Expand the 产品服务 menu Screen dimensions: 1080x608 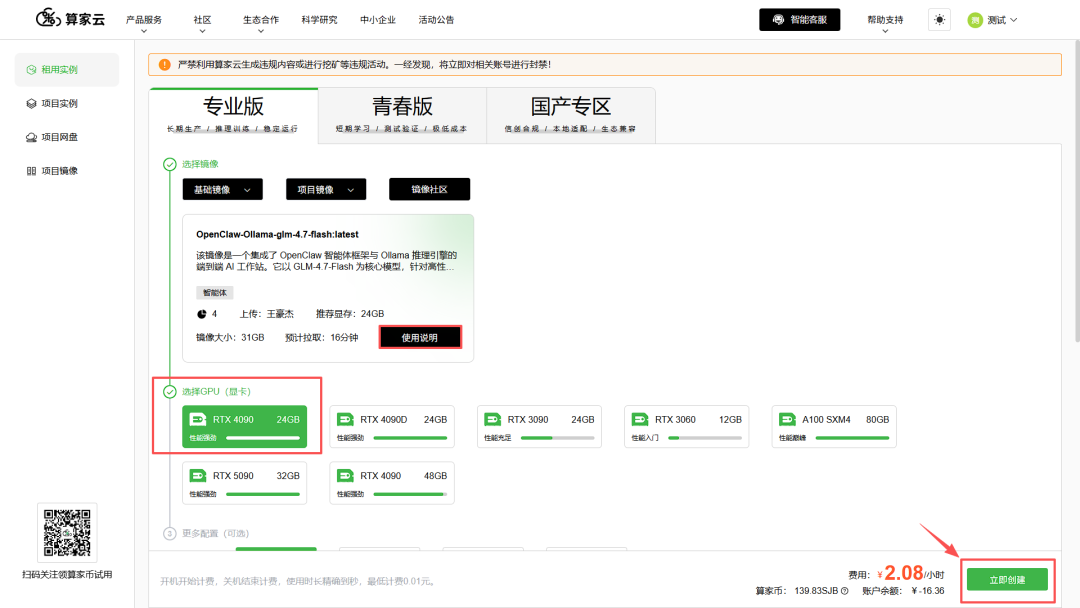[144, 23]
